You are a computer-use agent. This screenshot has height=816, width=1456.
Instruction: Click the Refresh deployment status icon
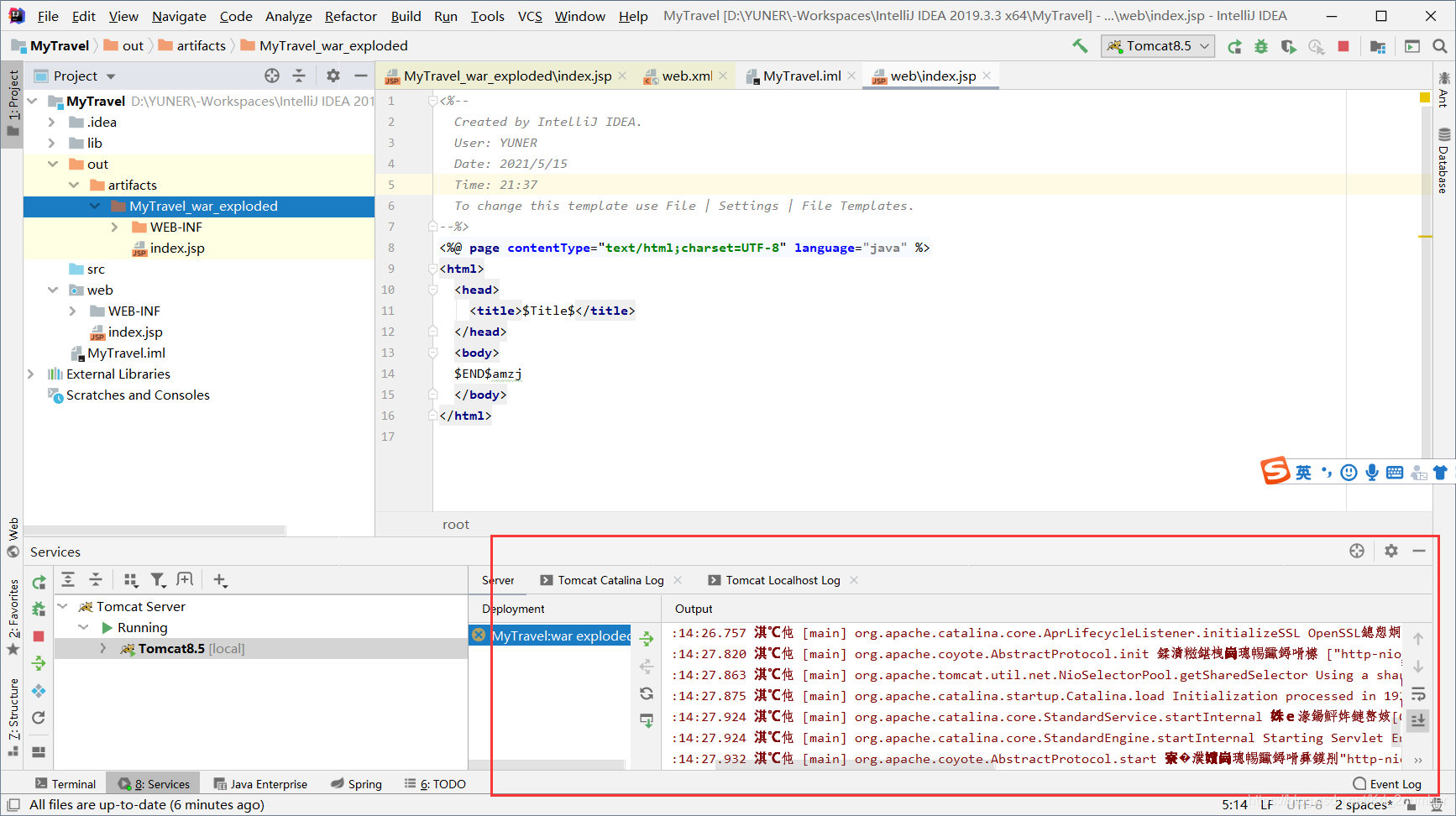[x=647, y=693]
